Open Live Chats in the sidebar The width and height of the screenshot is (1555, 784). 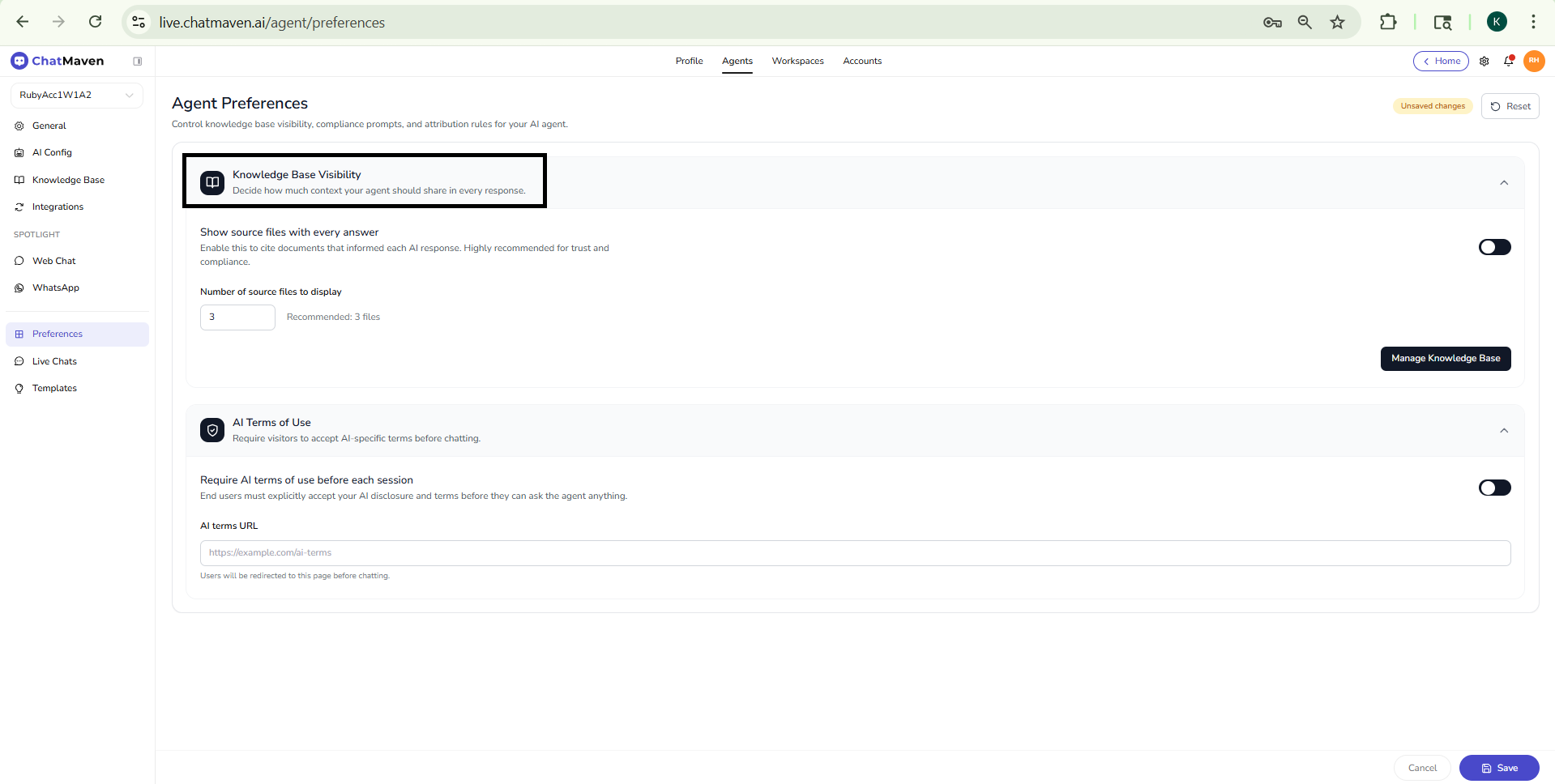pyautogui.click(x=54, y=361)
